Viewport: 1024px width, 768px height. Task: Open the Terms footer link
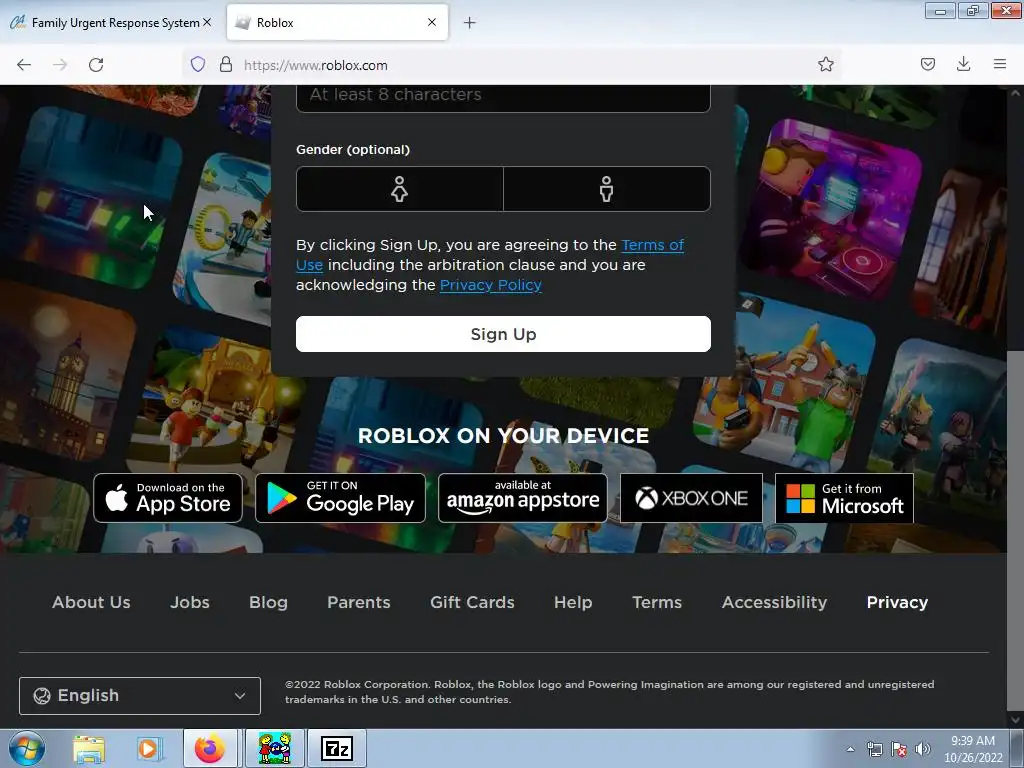pyautogui.click(x=657, y=602)
